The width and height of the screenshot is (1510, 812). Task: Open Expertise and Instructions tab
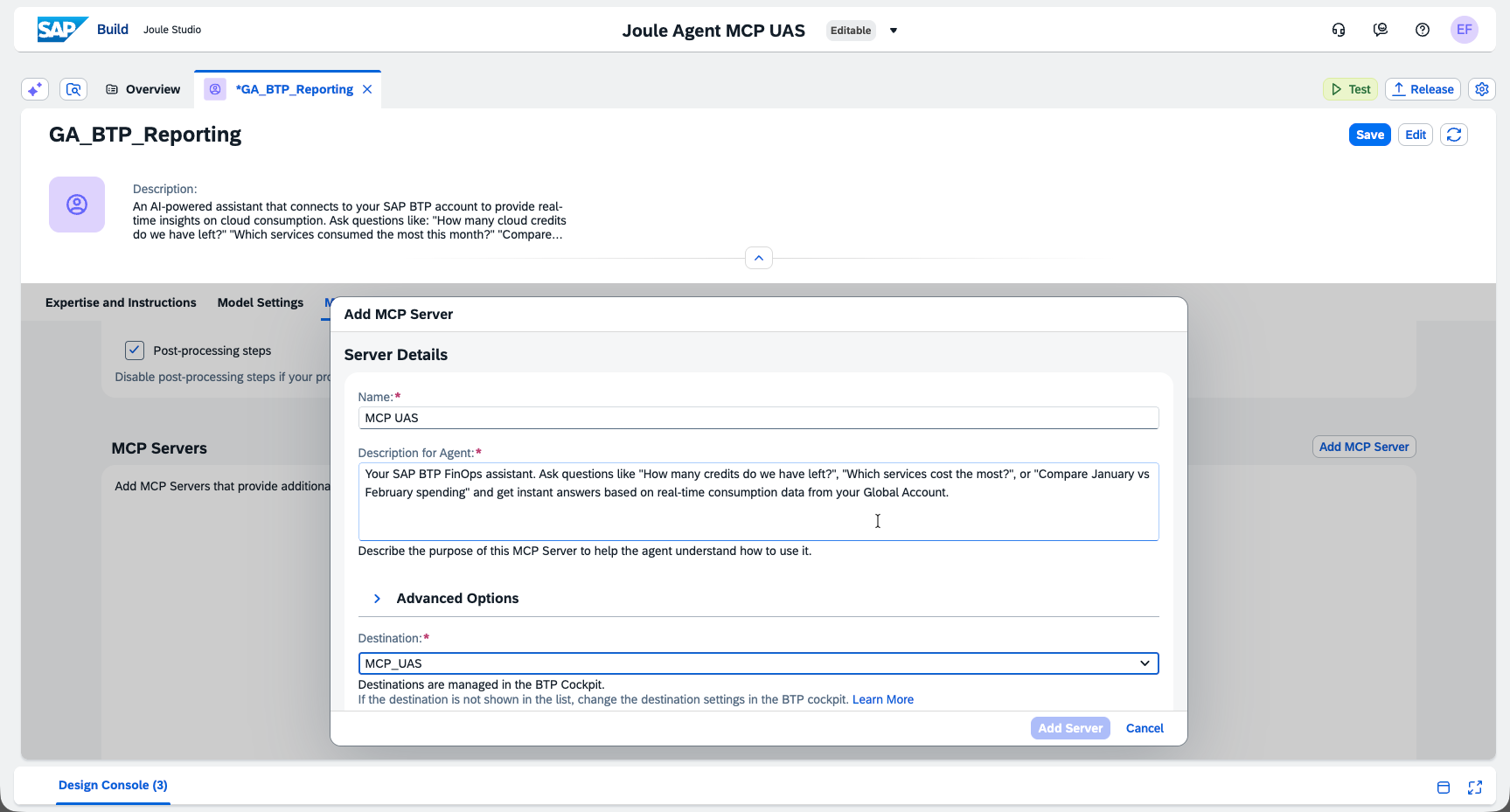pyautogui.click(x=121, y=302)
